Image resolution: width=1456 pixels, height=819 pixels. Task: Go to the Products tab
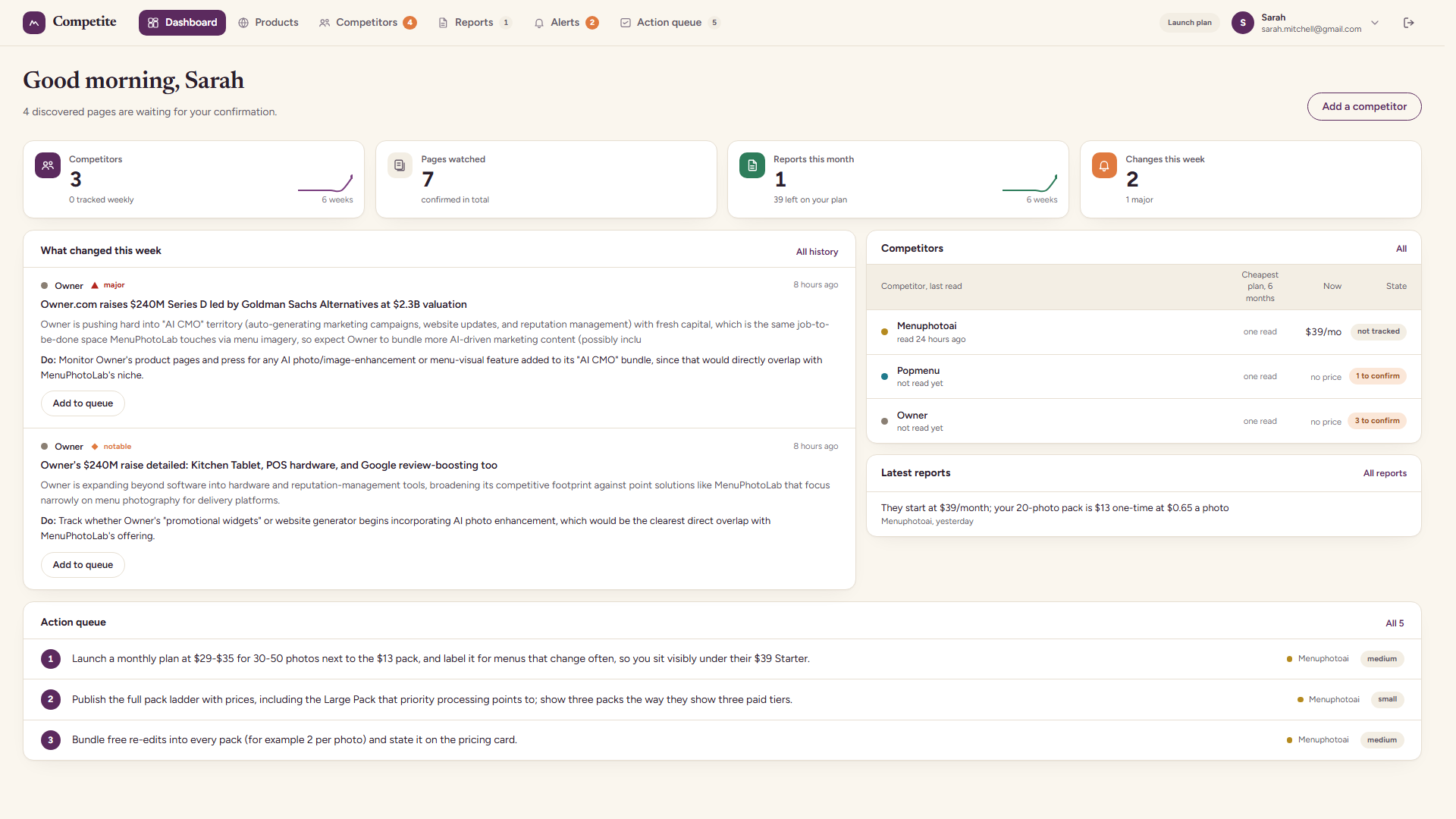[x=268, y=23]
